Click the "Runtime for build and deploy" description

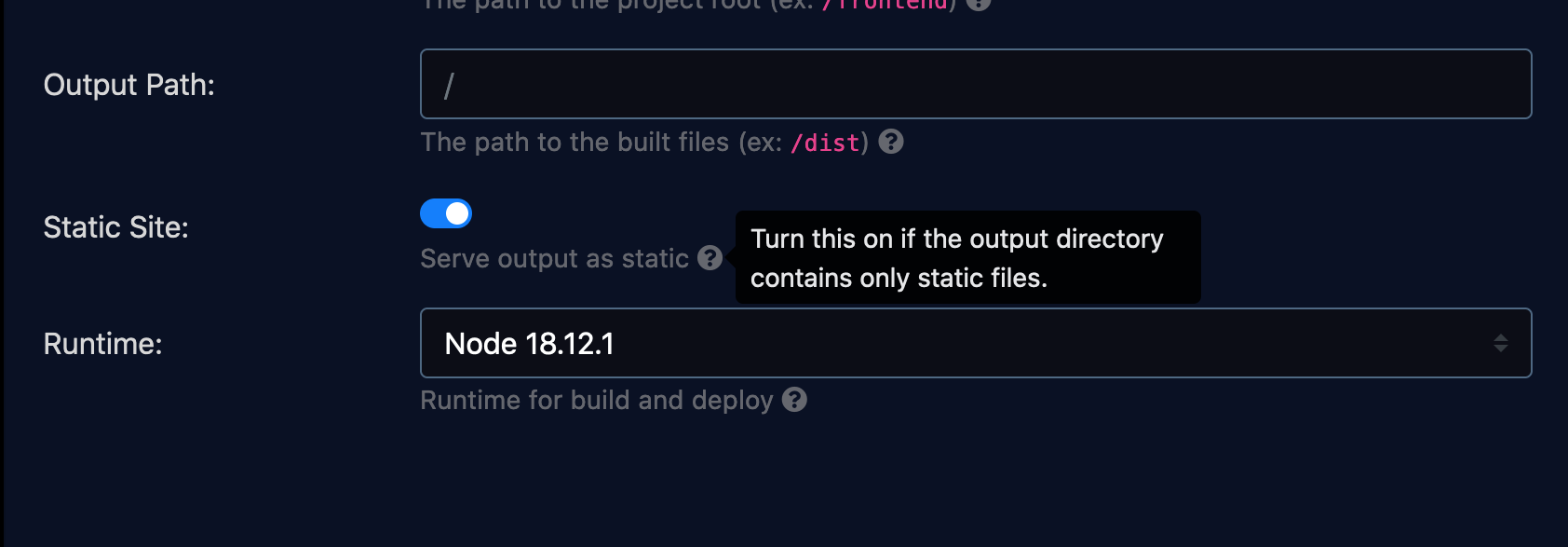tap(597, 400)
